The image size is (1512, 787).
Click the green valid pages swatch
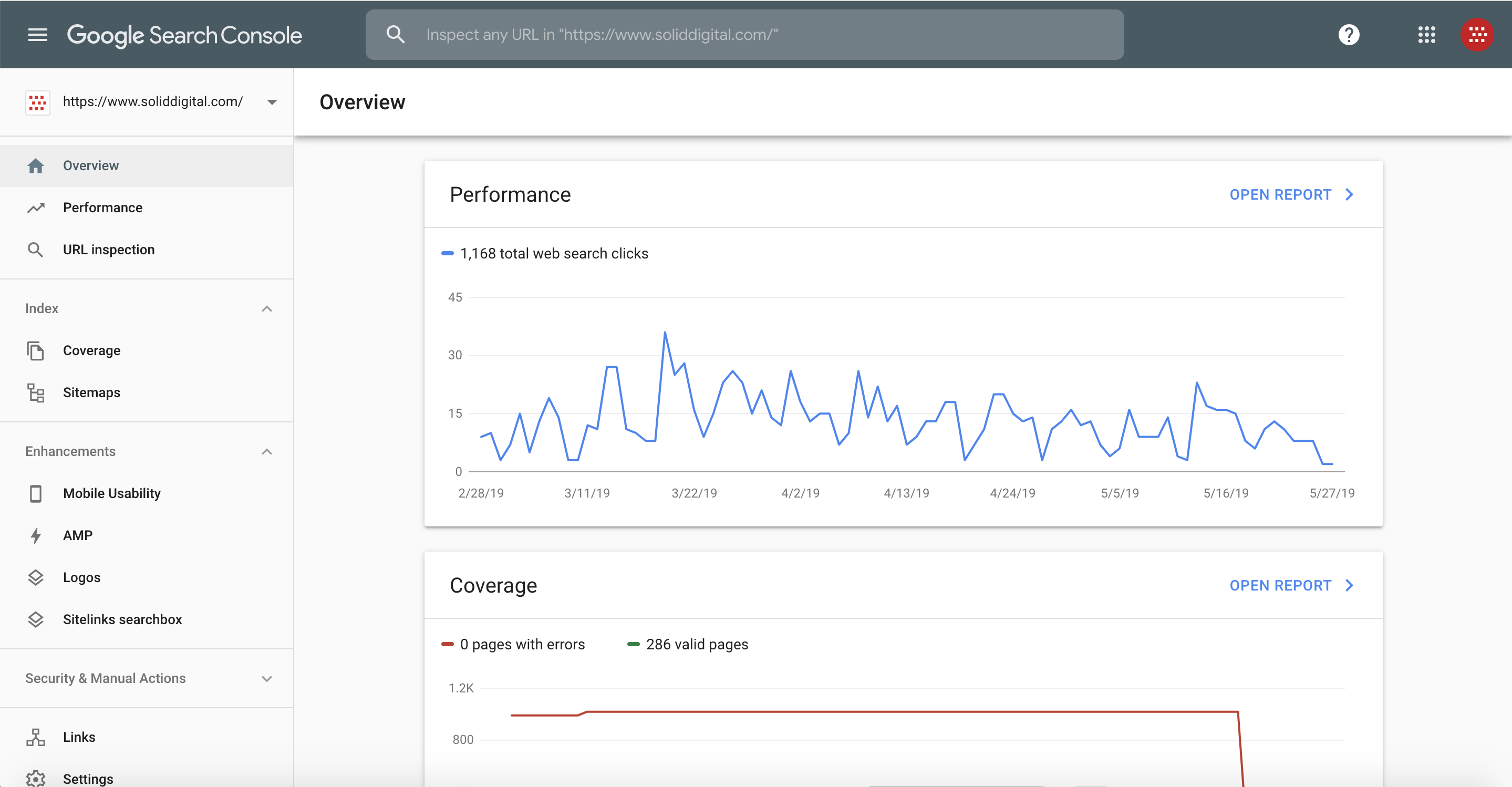633,645
